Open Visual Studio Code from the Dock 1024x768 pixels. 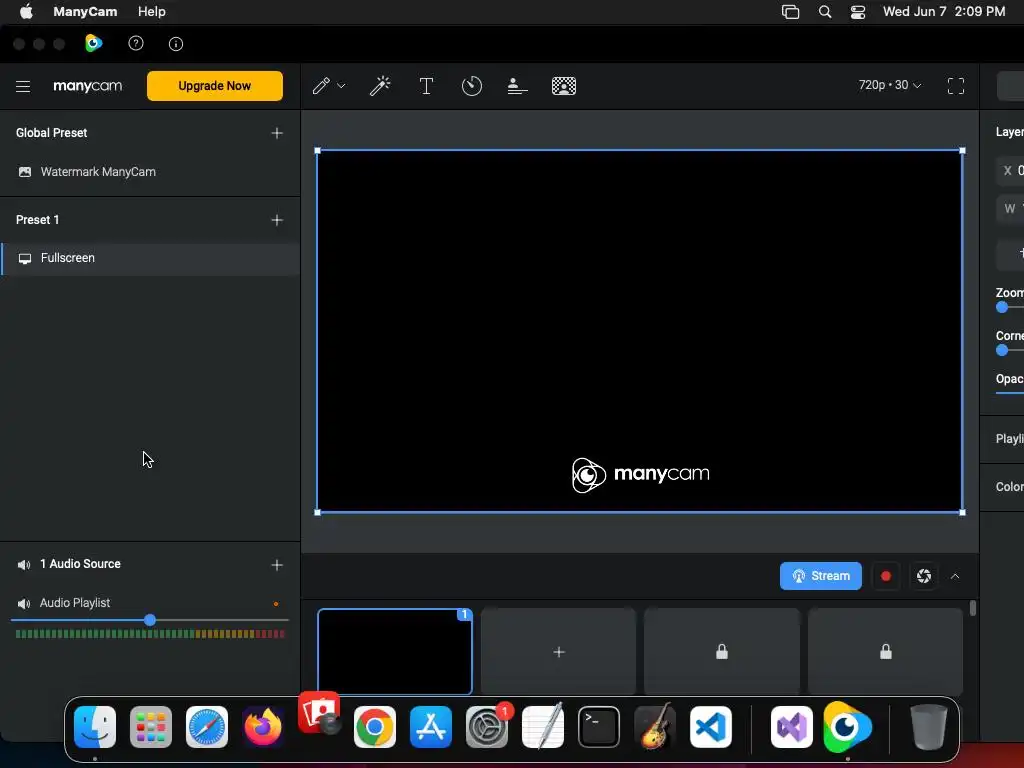click(711, 727)
